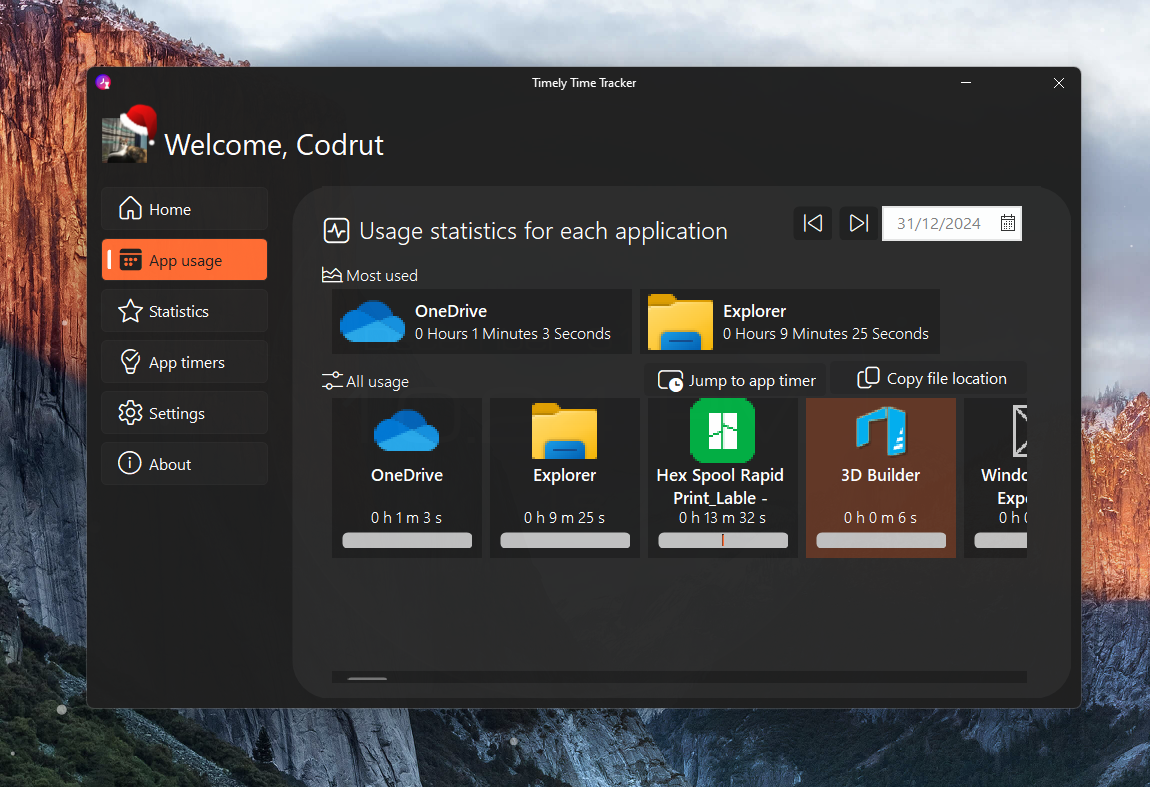This screenshot has height=787, width=1150.
Task: Open the calendar date picker icon
Action: pyautogui.click(x=1008, y=223)
